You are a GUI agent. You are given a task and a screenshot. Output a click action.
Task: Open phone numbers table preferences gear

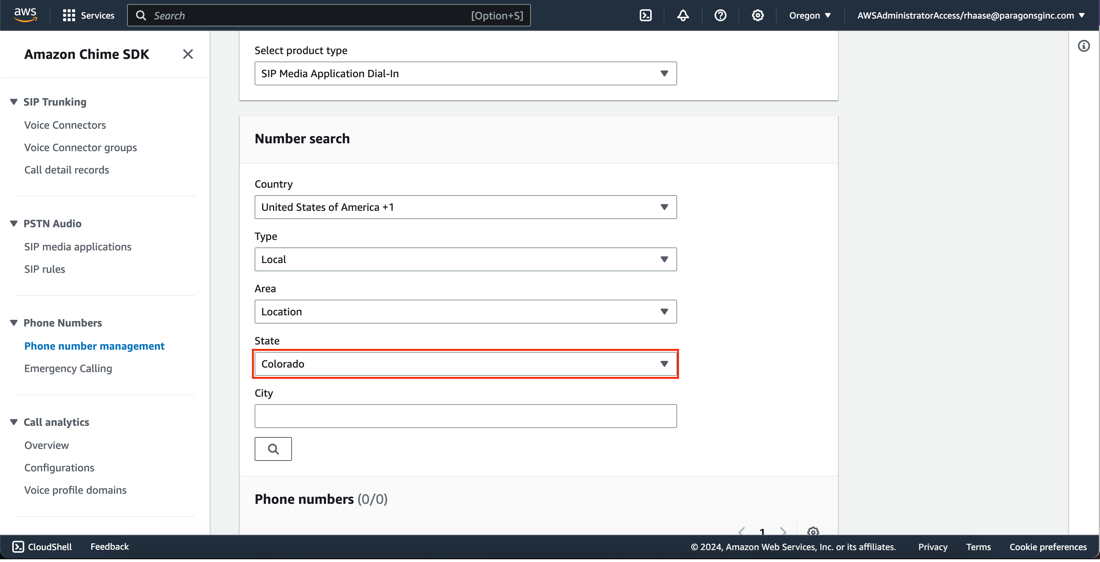pos(813,531)
